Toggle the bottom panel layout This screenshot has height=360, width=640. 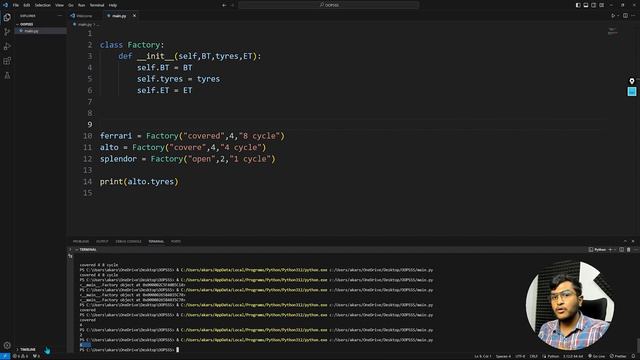586,5
